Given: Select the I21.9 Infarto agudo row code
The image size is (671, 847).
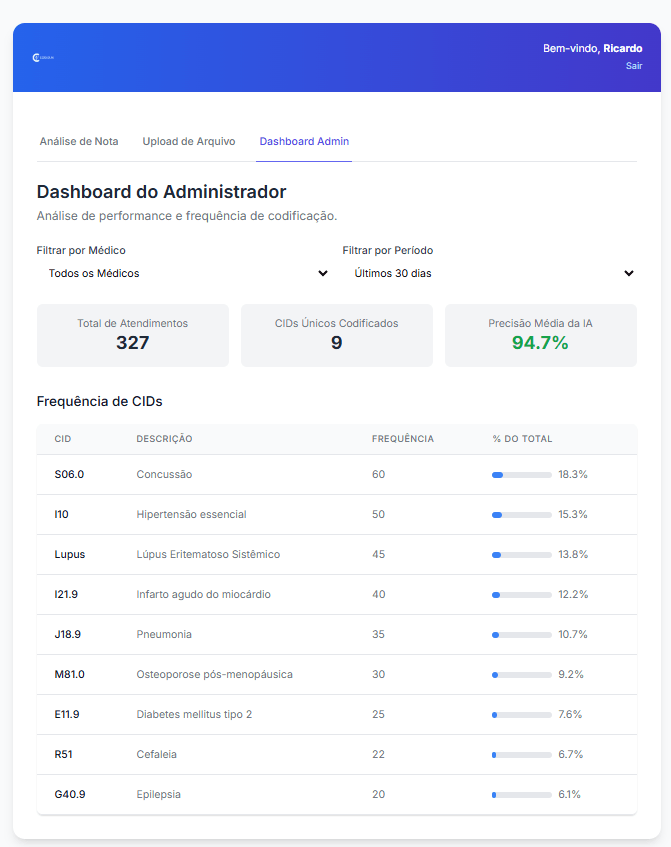Looking at the screenshot, I should [66, 594].
